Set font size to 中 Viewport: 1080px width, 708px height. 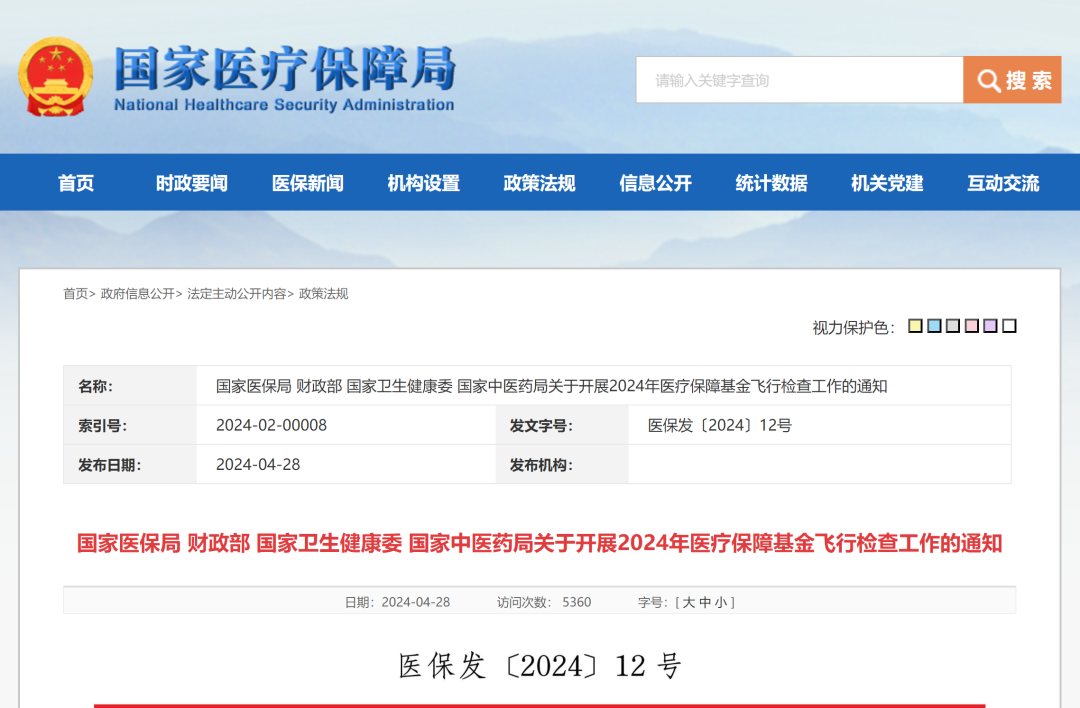(705, 603)
